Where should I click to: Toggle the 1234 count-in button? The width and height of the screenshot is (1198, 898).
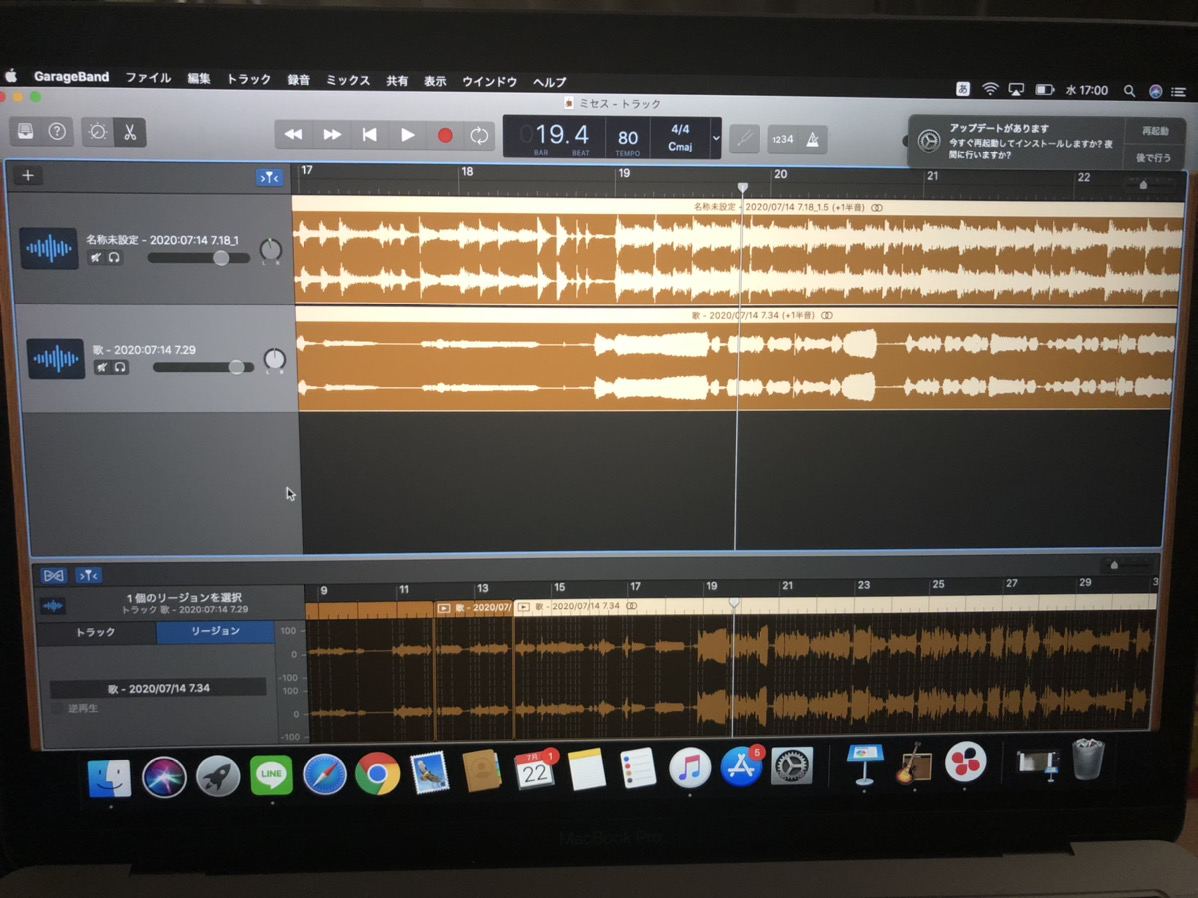[782, 139]
